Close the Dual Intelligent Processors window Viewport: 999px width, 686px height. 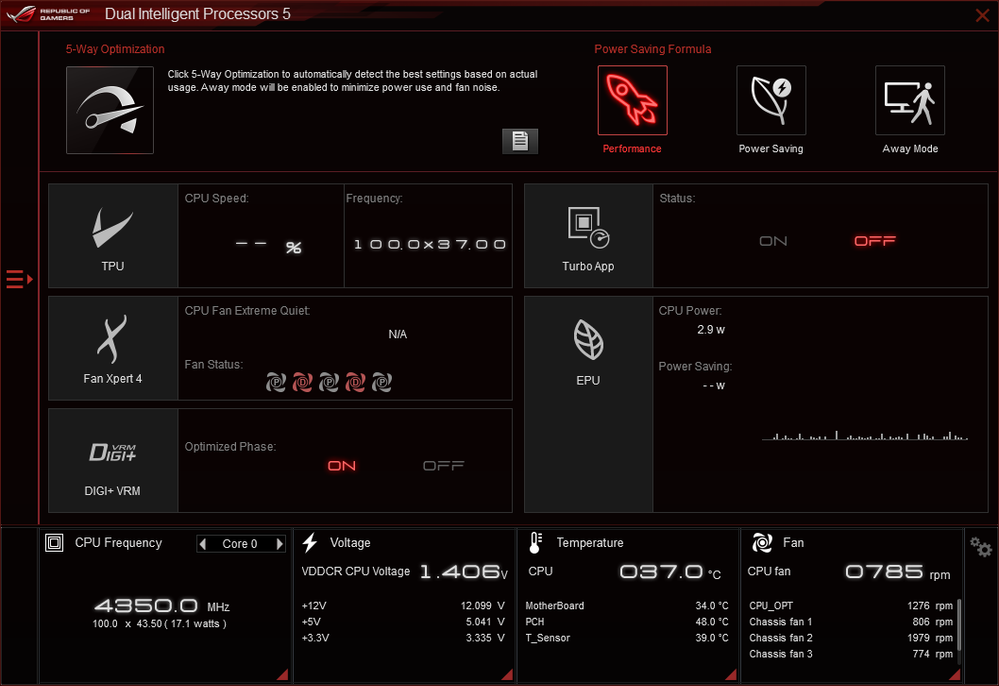[982, 15]
